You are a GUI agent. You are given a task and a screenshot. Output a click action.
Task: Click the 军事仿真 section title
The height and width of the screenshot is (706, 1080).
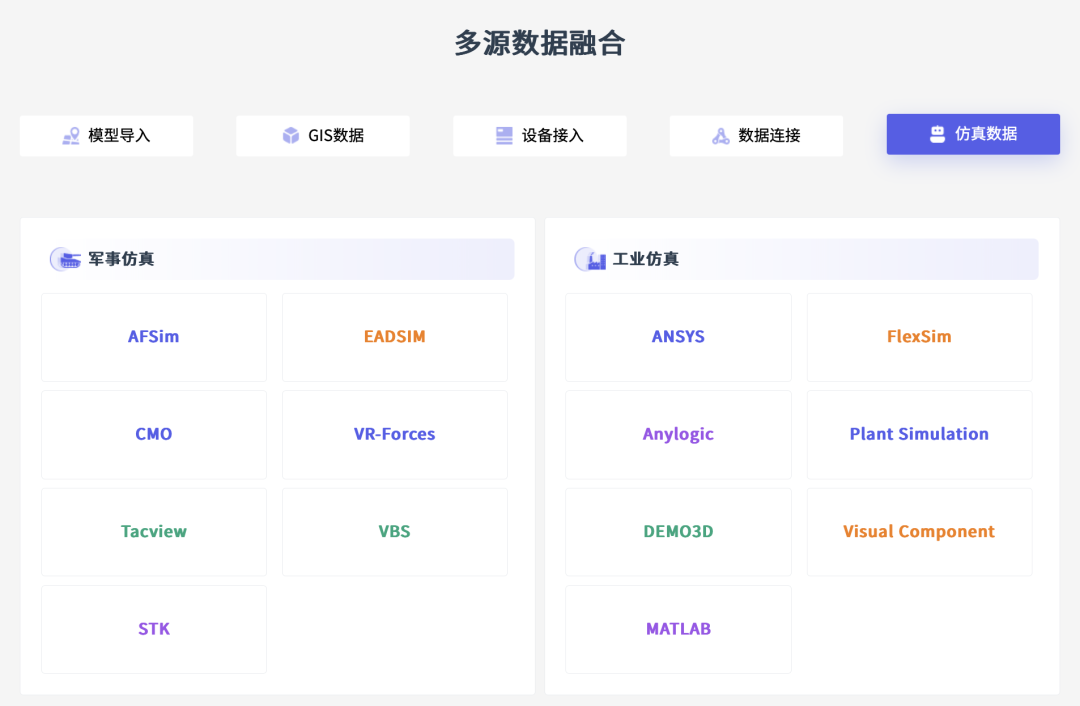point(121,260)
